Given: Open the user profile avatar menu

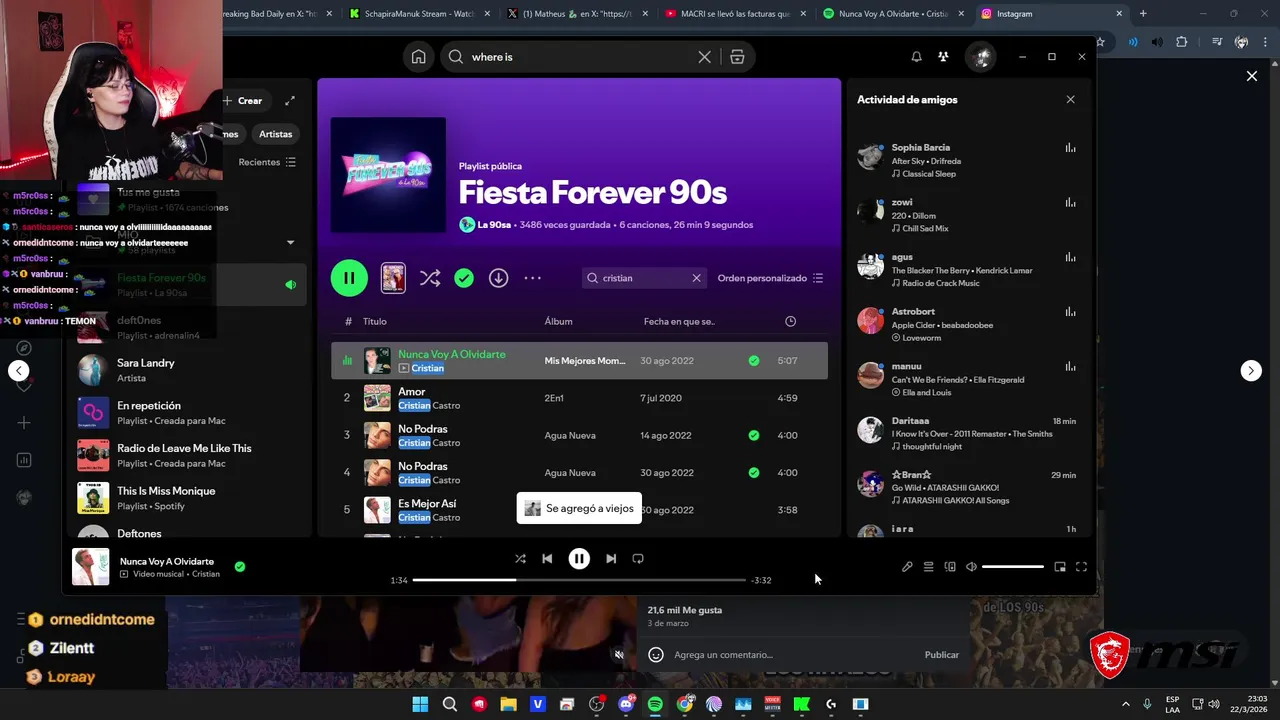Looking at the screenshot, I should click(x=981, y=57).
